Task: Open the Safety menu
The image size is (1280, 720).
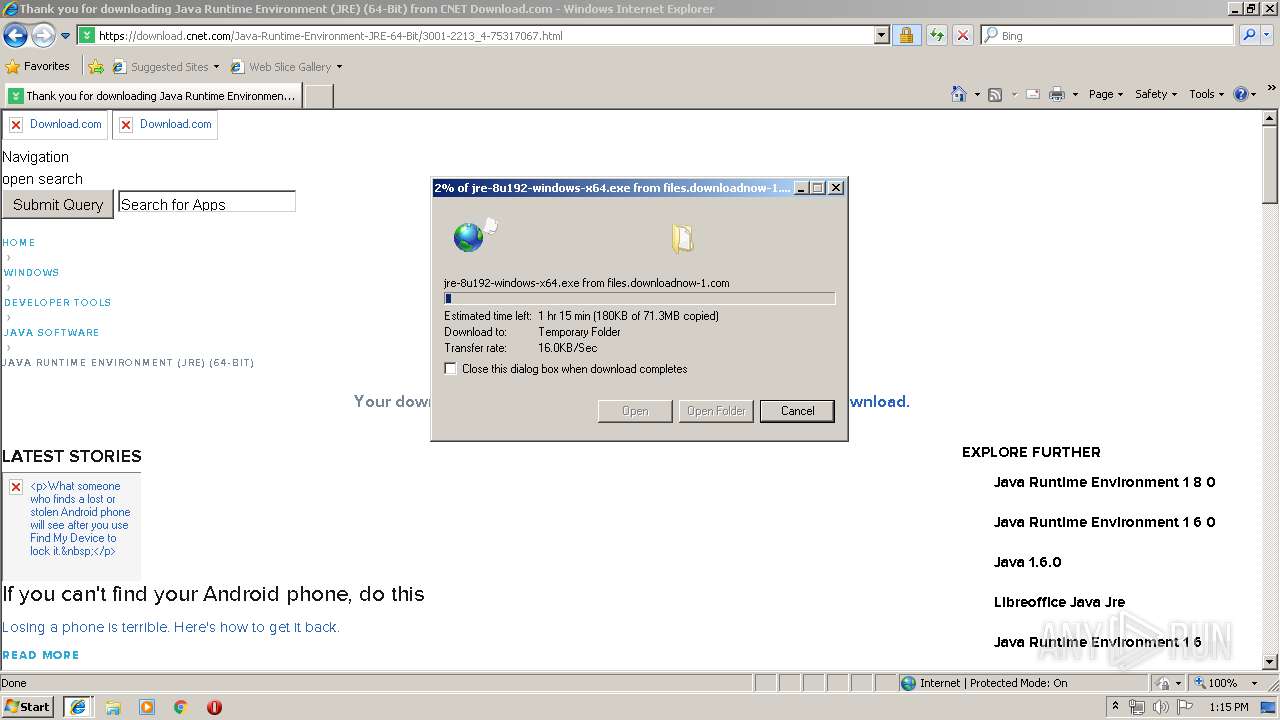Action: [x=1156, y=94]
